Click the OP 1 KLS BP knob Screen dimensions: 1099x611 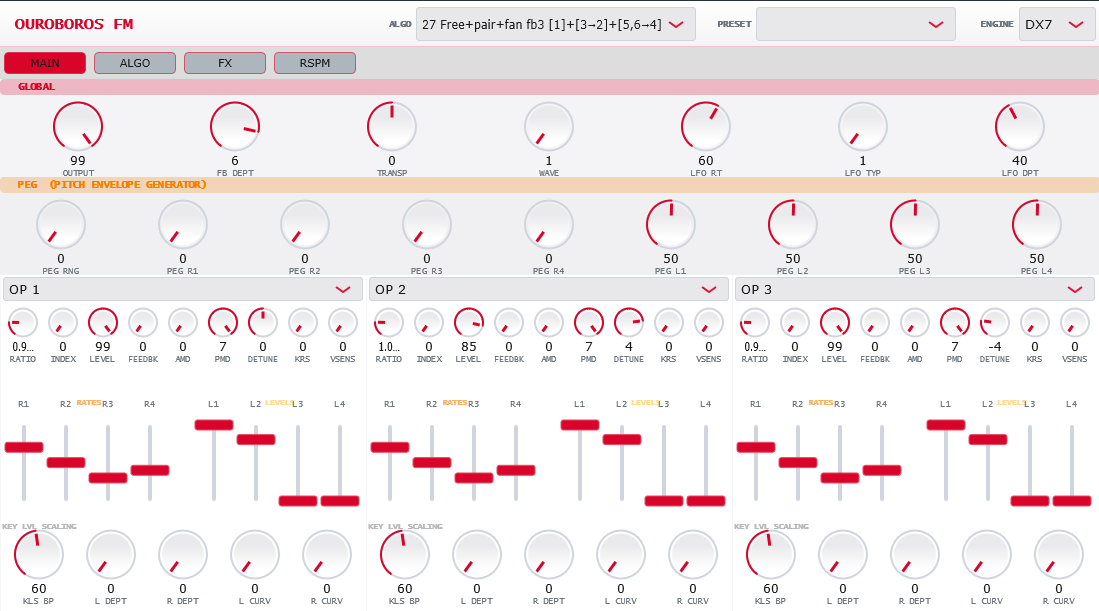[x=39, y=555]
